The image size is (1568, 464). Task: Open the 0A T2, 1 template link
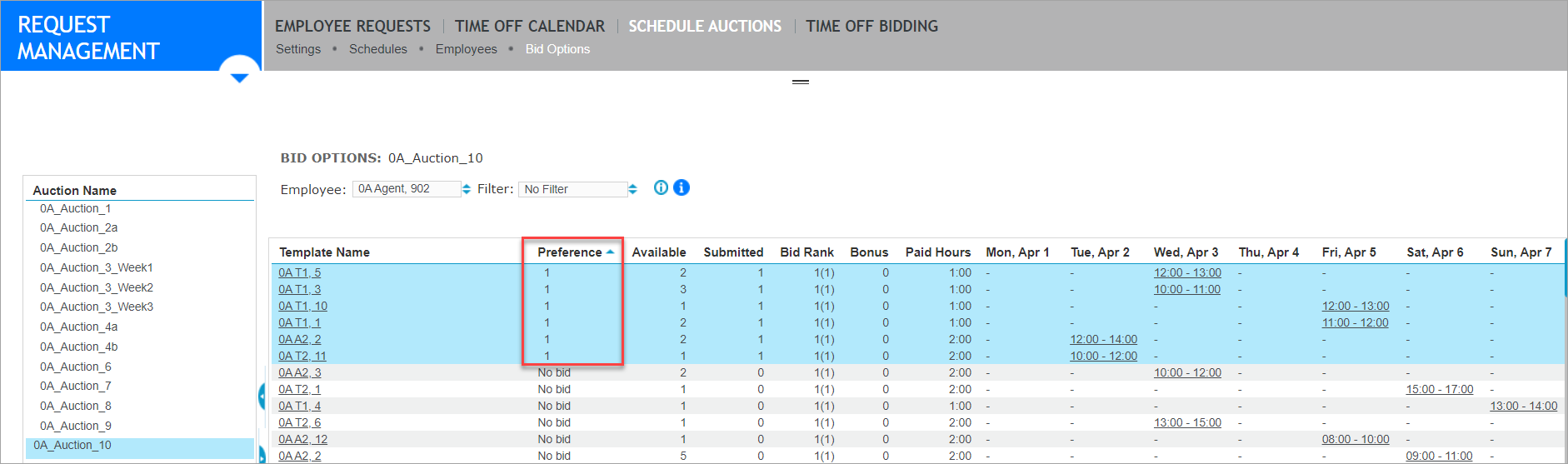pos(300,389)
